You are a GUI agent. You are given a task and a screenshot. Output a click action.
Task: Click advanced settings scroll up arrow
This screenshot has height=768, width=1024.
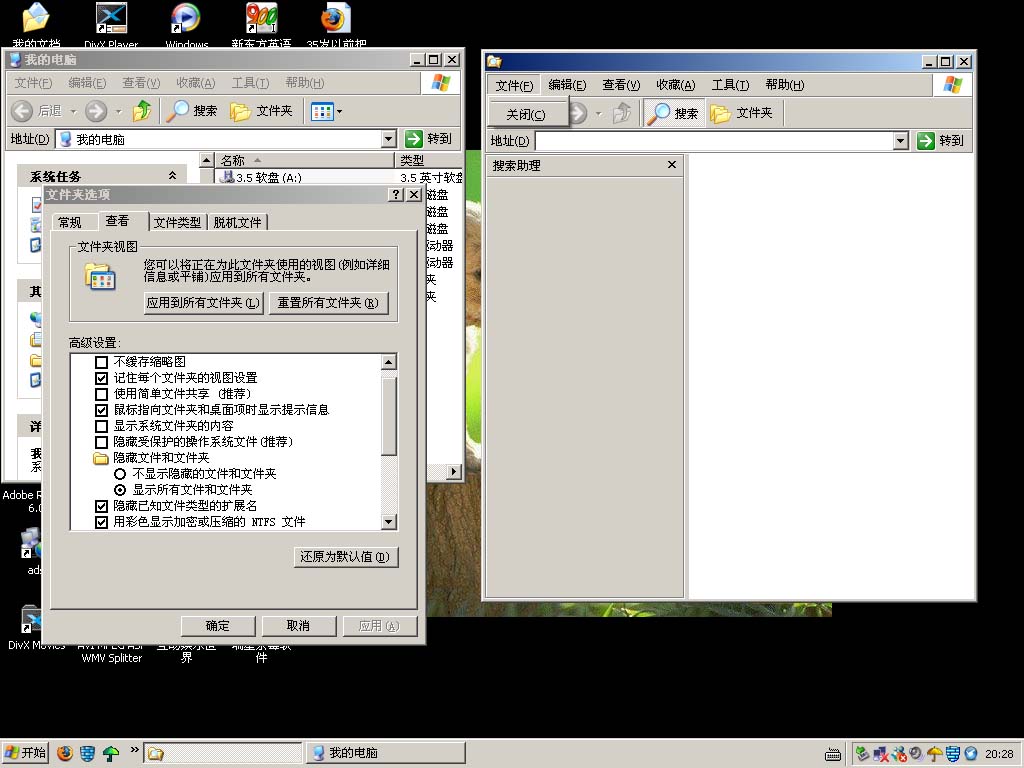389,362
